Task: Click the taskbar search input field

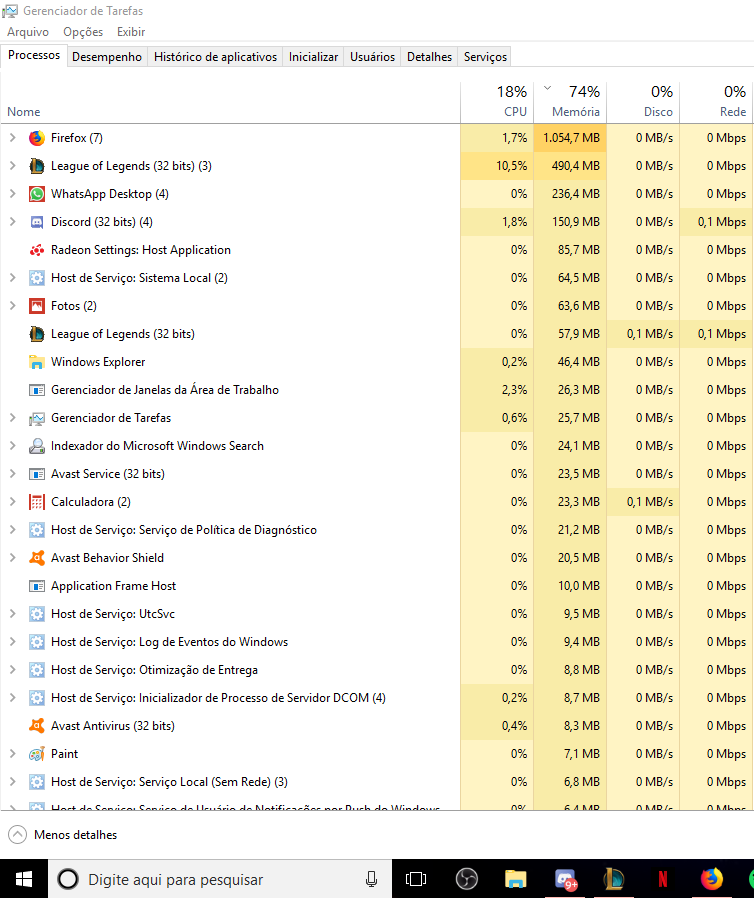Action: coord(220,879)
